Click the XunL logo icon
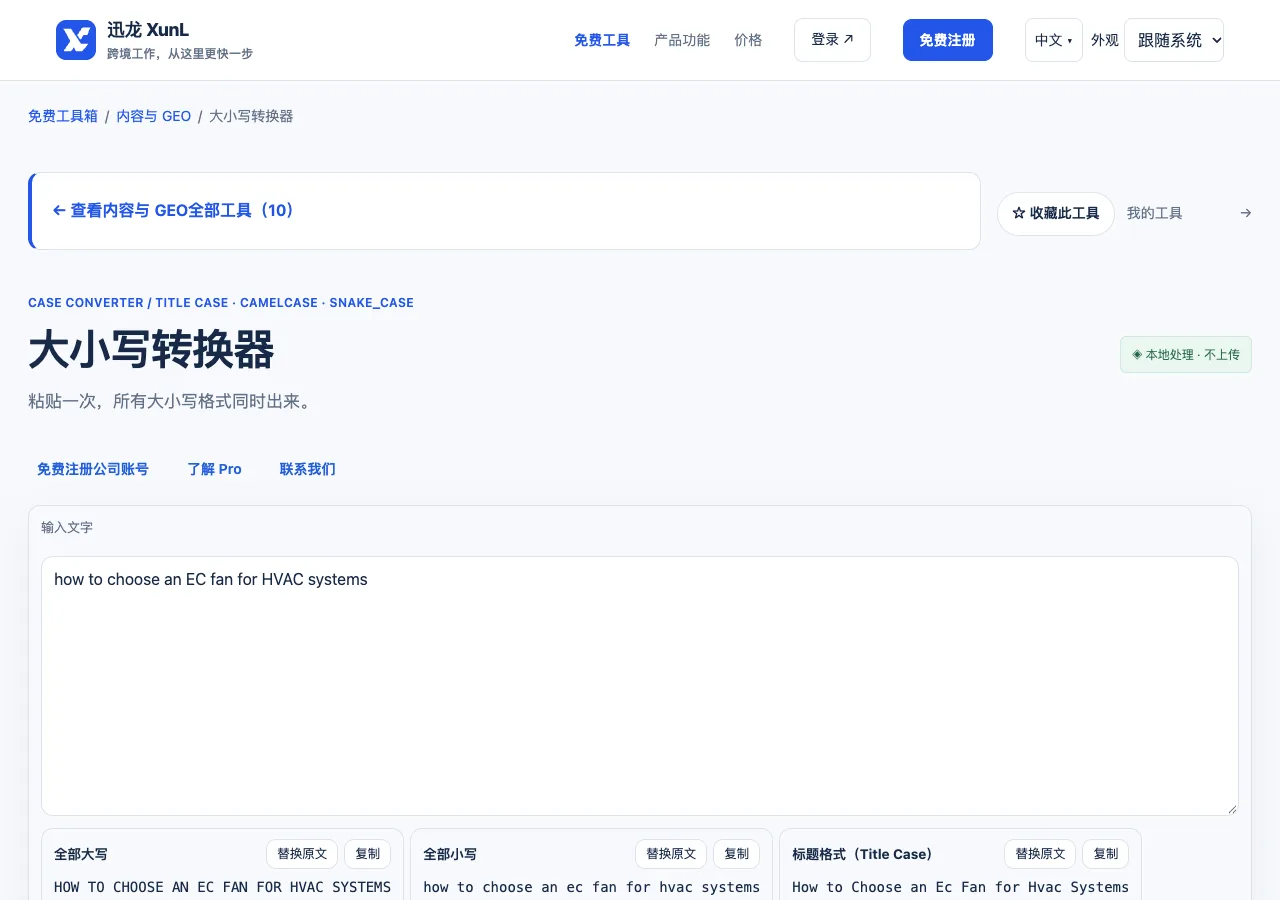Screen dimensions: 1280x900 [x=76, y=40]
